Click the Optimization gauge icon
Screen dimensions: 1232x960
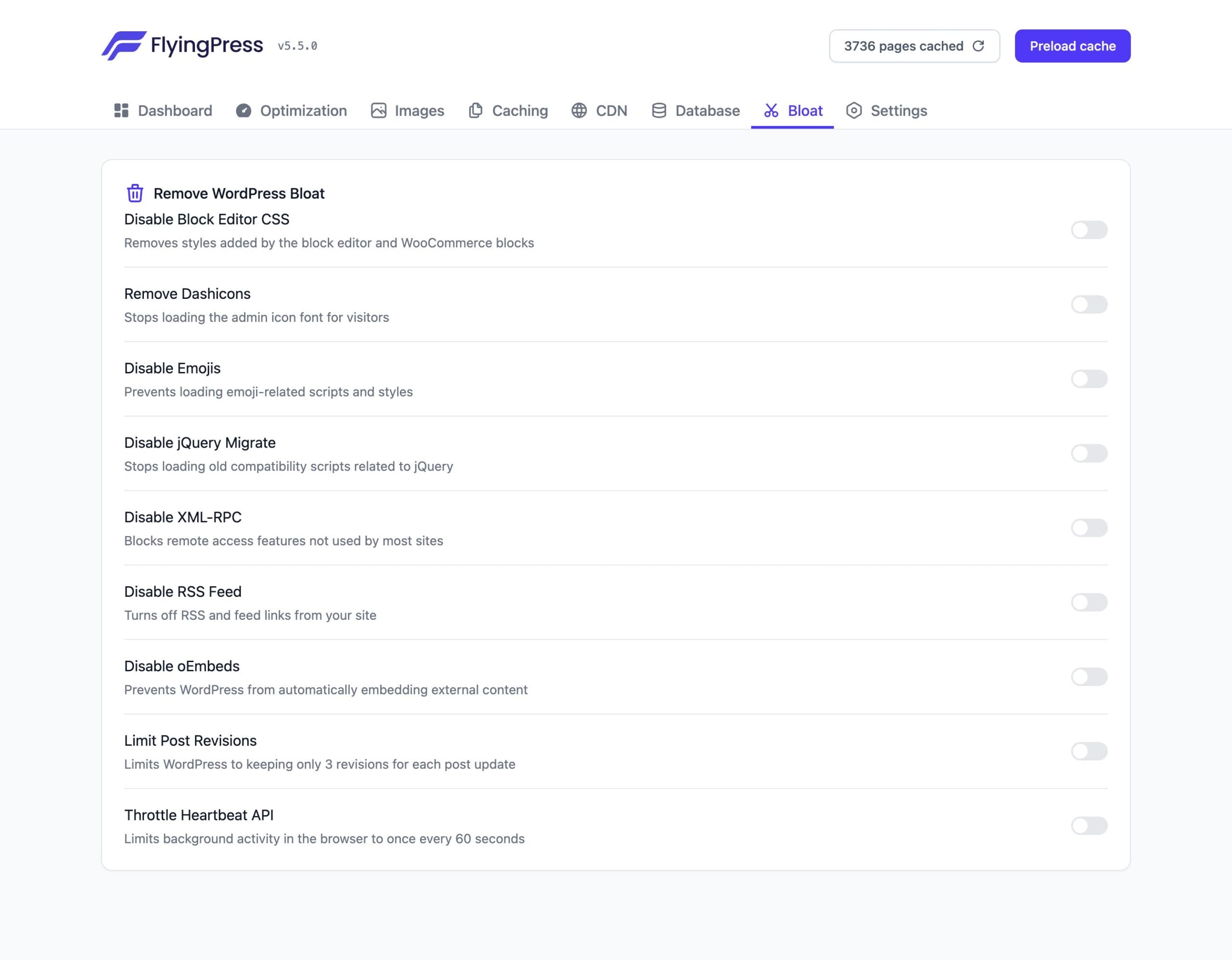click(x=243, y=111)
